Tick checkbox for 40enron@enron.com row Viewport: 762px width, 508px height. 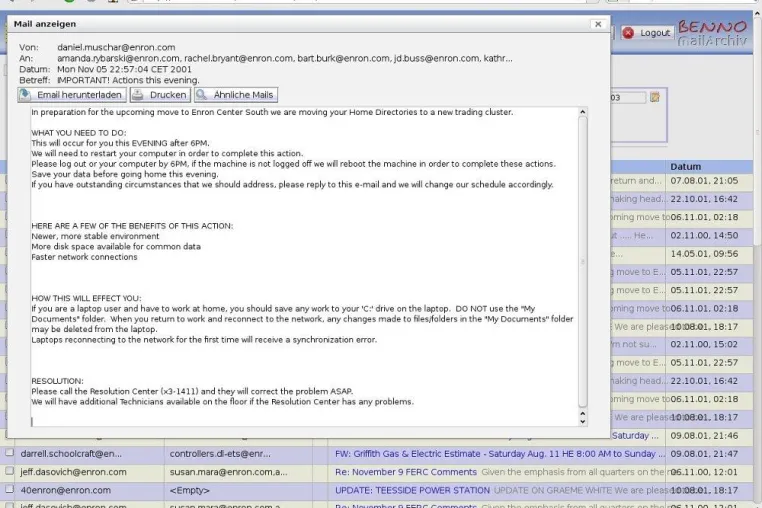tap(9, 489)
